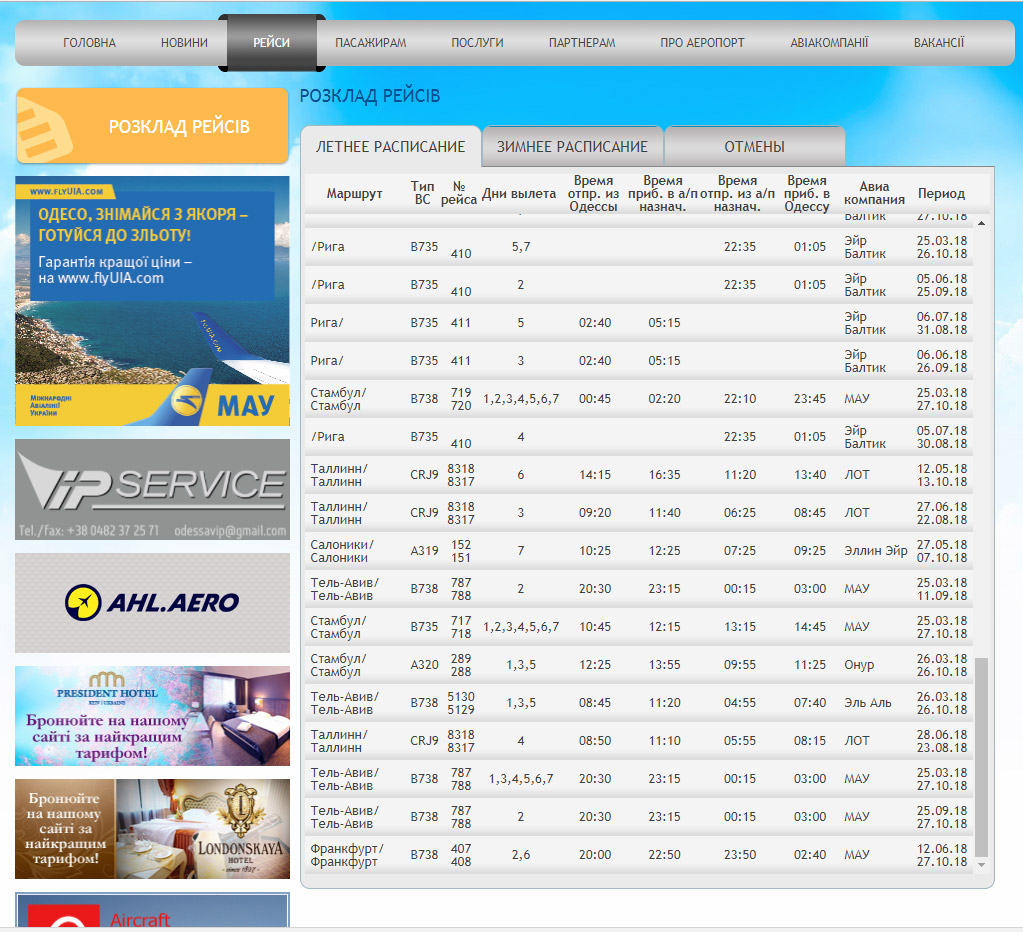Click the № рейса column header
The image size is (1023, 932).
click(x=459, y=193)
